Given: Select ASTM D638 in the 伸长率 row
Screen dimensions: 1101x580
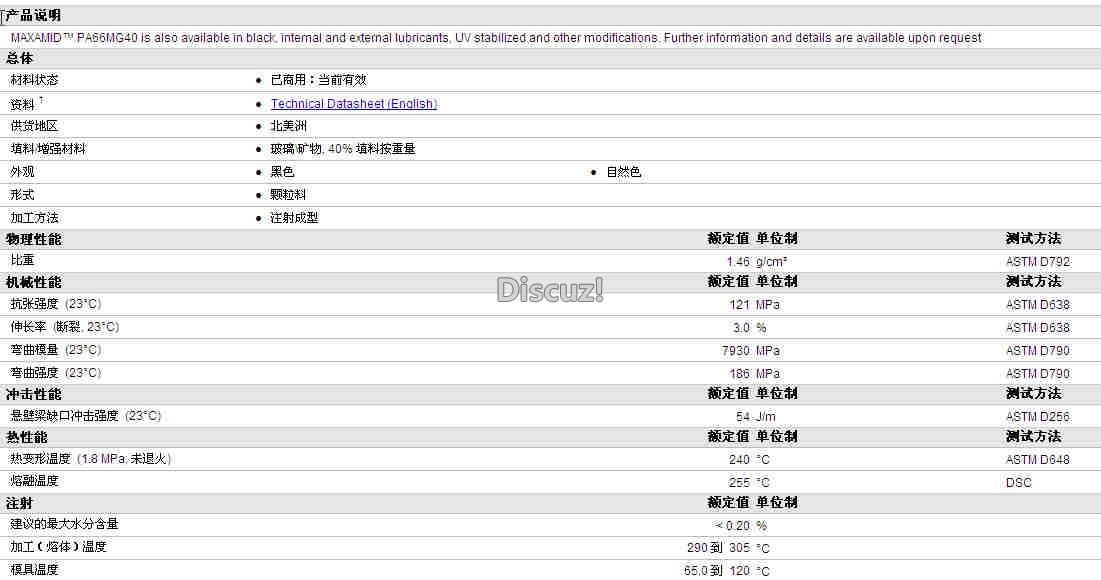Looking at the screenshot, I should 1038,328.
